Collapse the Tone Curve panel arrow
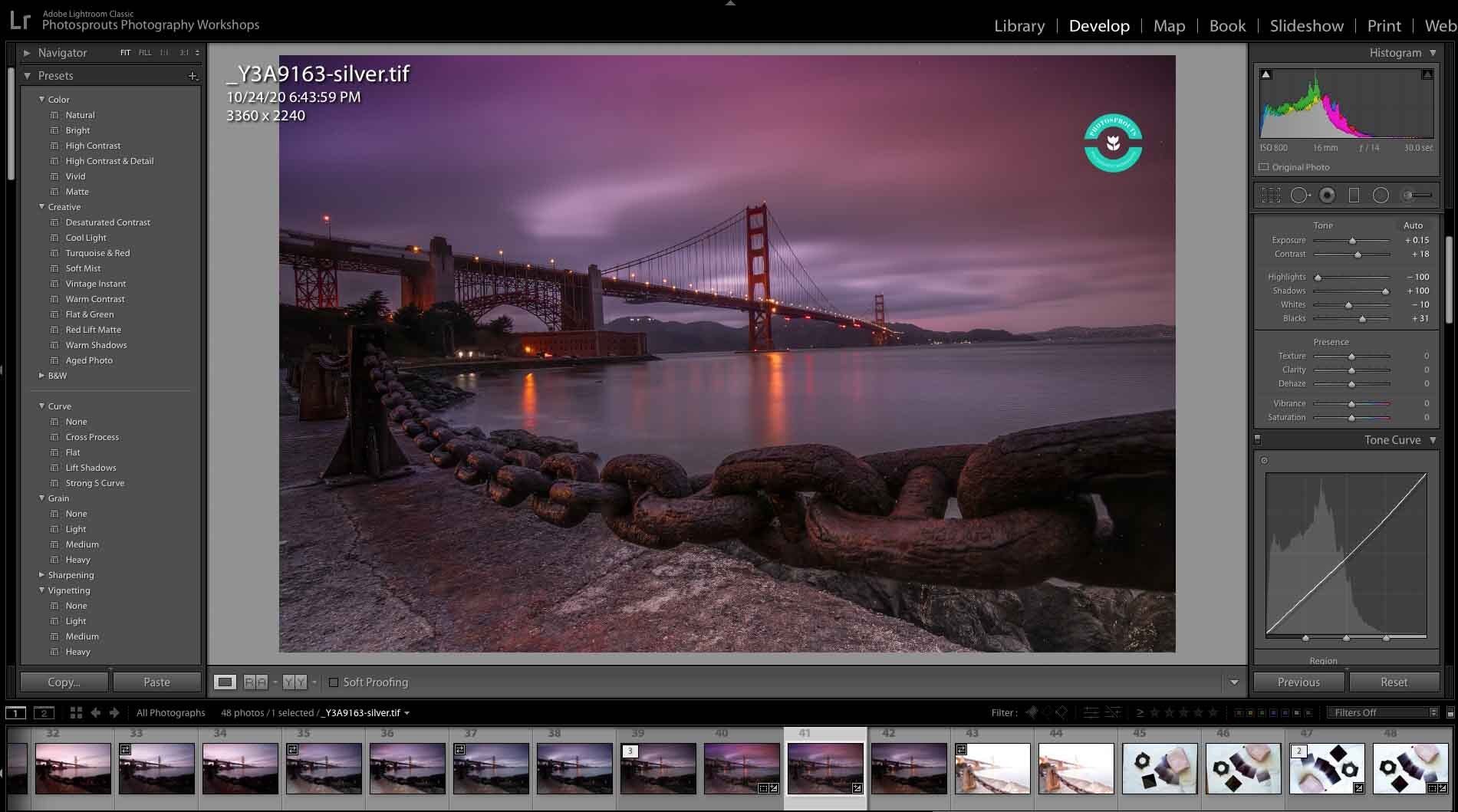1458x812 pixels. click(1433, 439)
